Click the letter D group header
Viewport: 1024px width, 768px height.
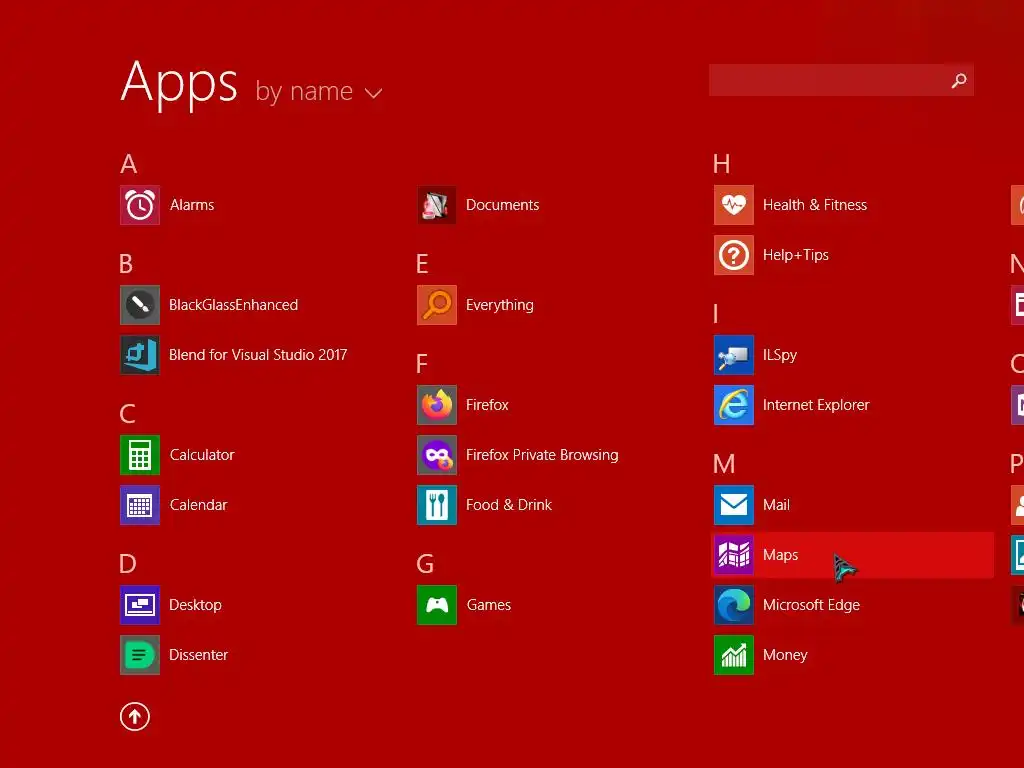click(x=127, y=564)
